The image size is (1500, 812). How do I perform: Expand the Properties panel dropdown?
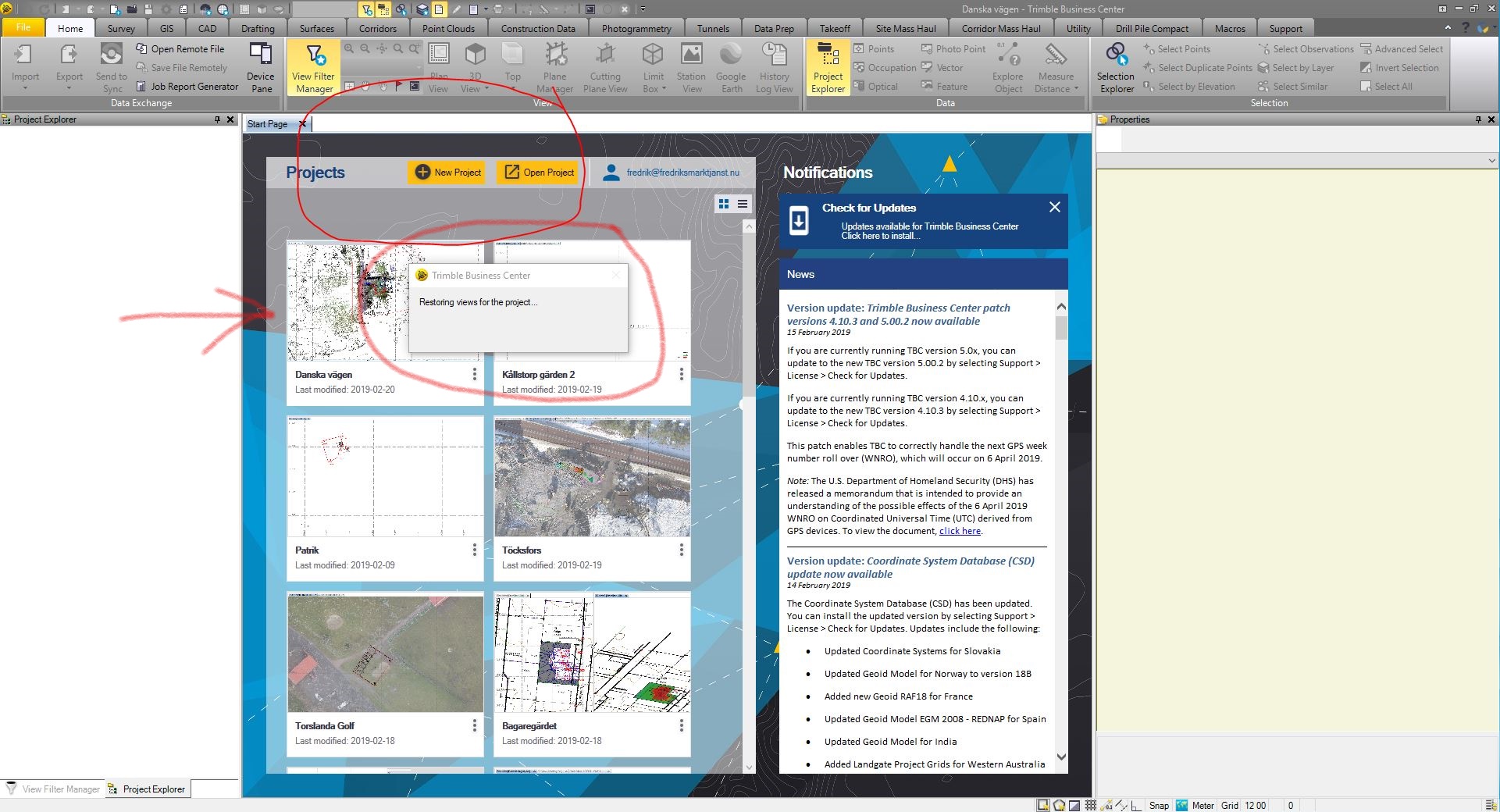(1491, 161)
